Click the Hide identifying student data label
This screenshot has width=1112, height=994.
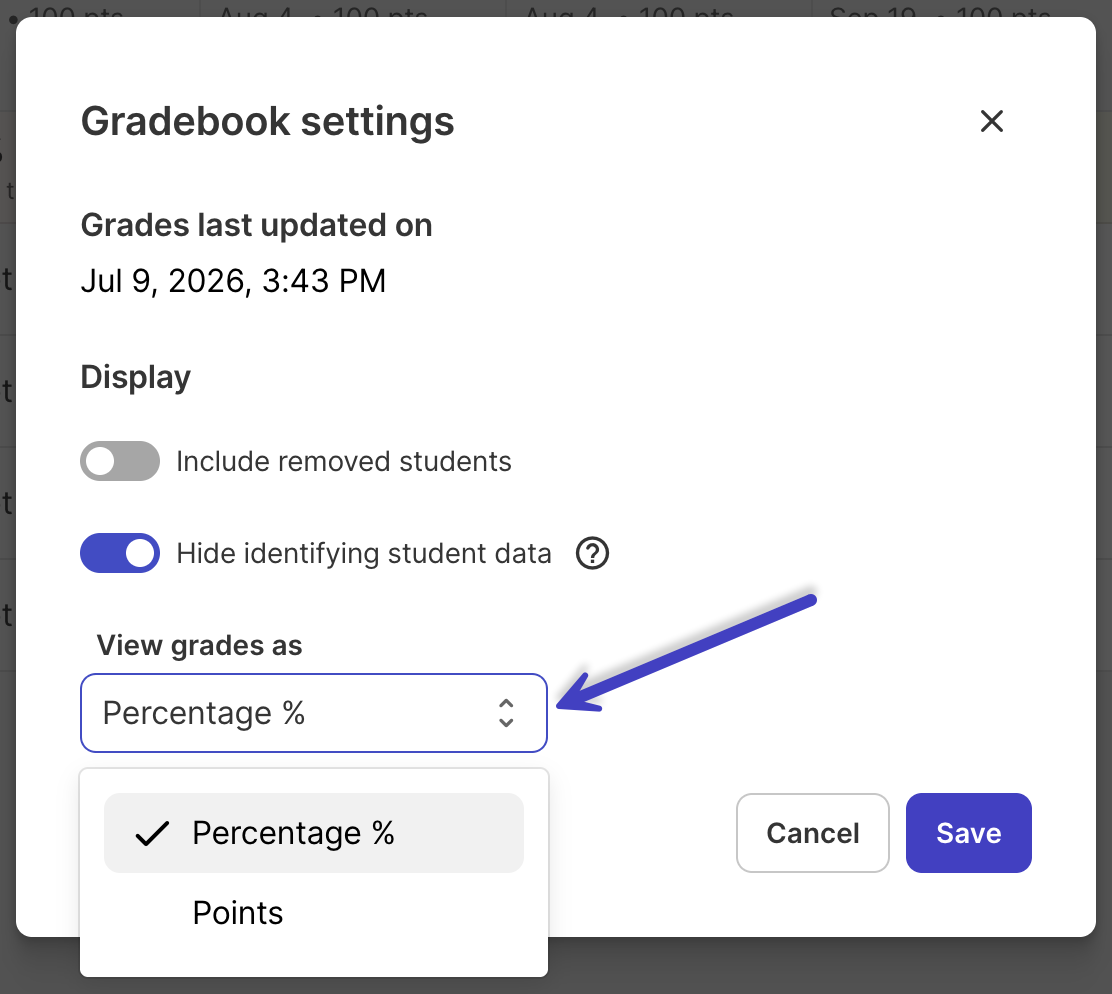point(364,554)
